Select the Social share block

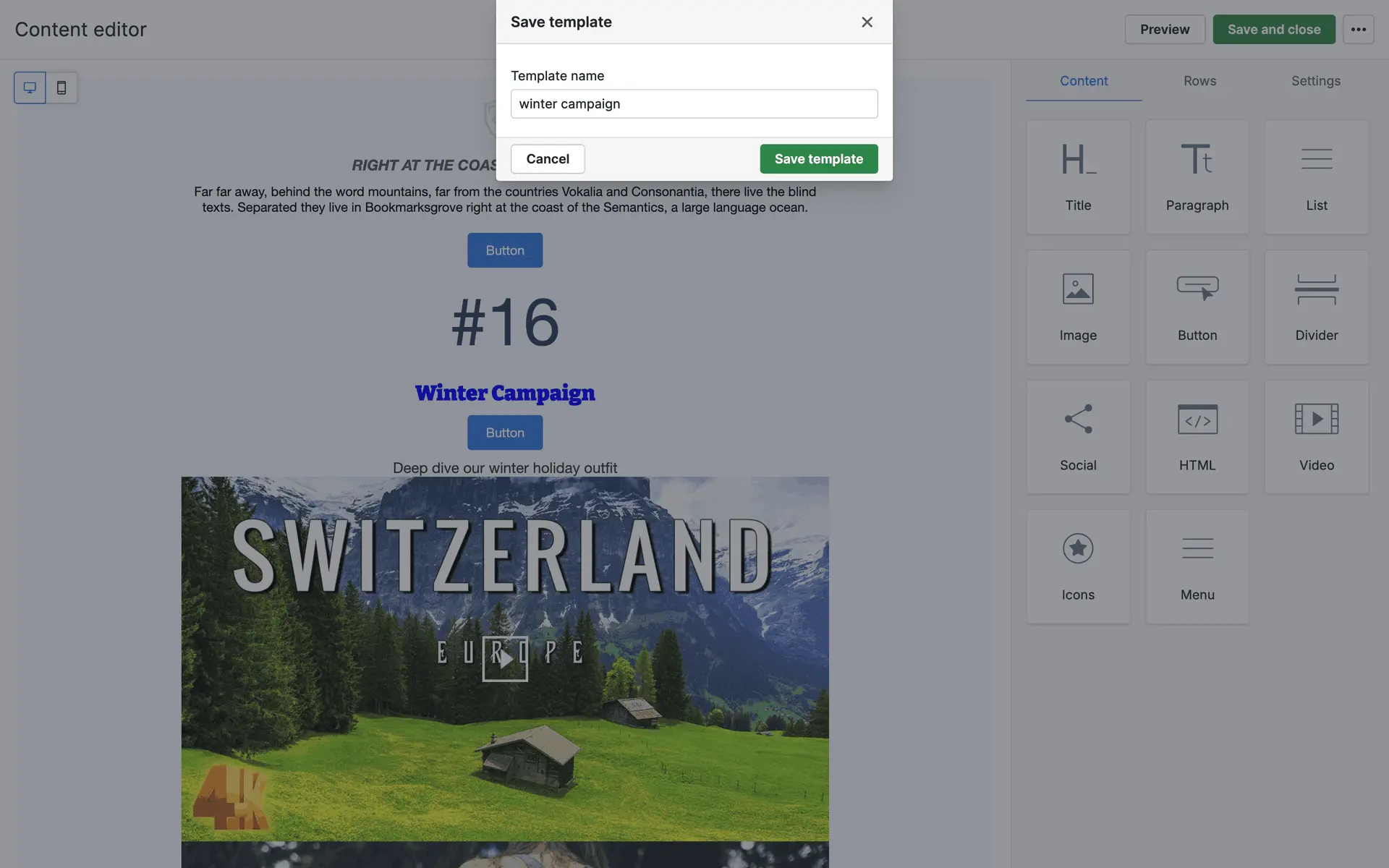1078,437
